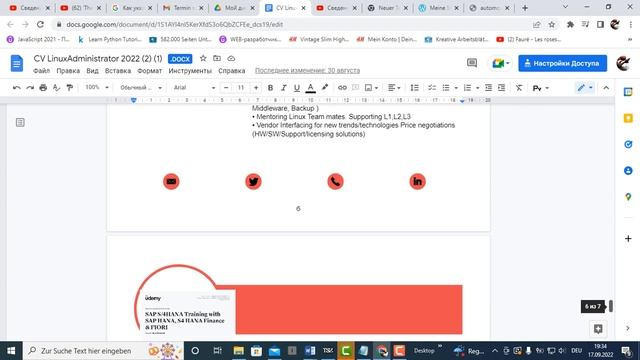Open the Правка menu
This screenshot has height=360, width=640.
[x=68, y=71]
